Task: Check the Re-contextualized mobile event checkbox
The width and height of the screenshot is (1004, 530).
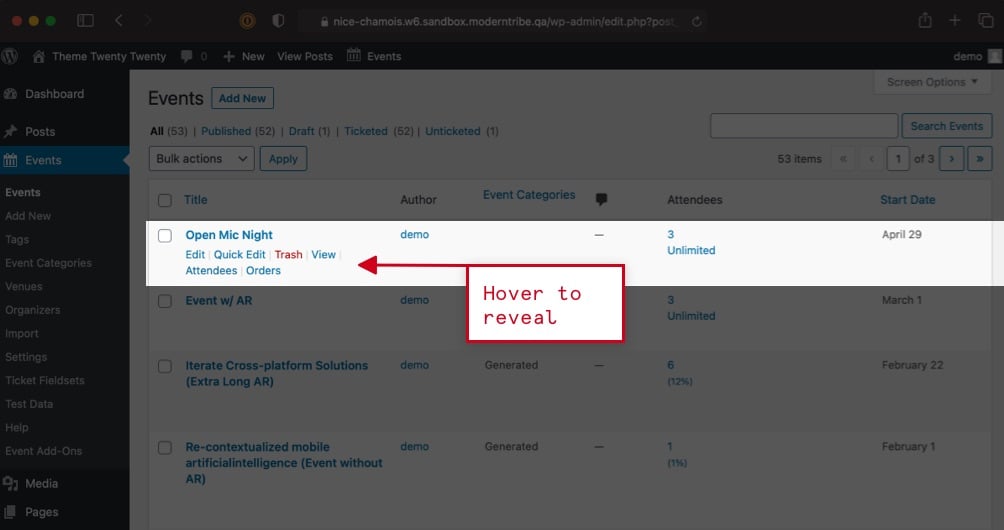Action: click(x=165, y=447)
